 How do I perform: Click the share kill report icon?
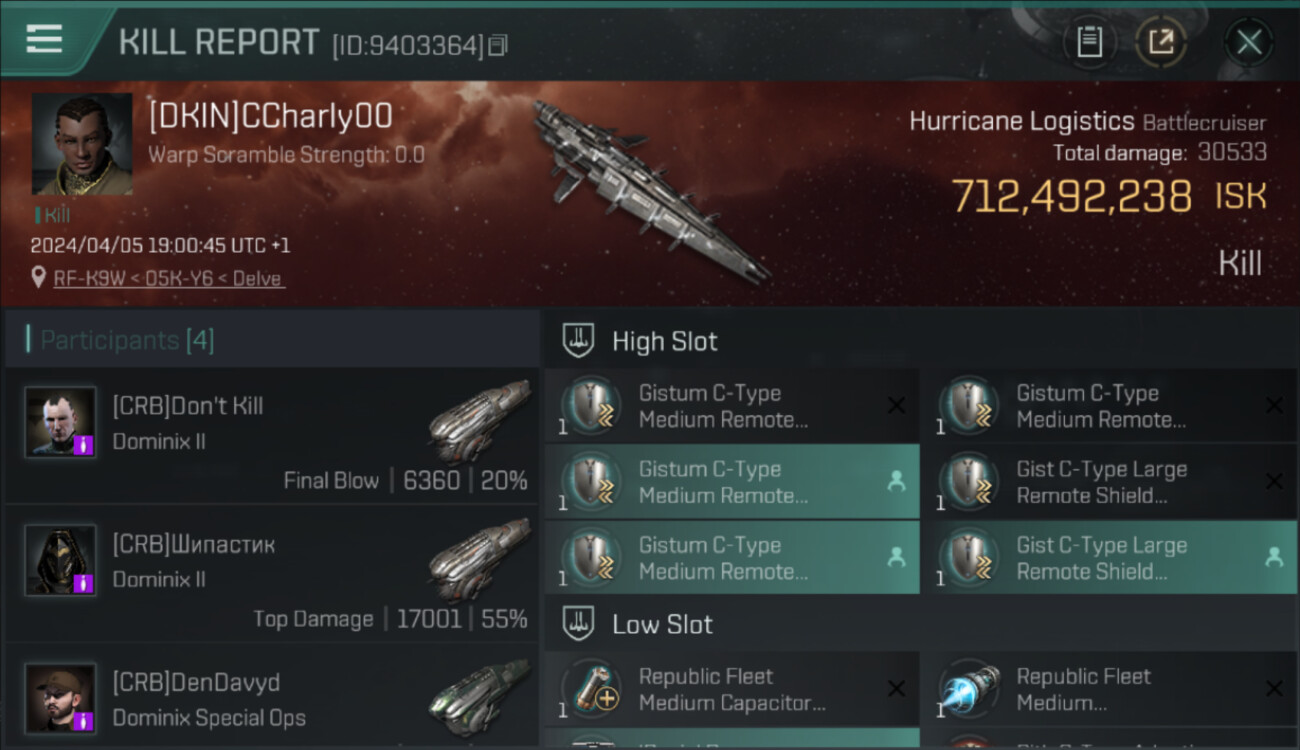pyautogui.click(x=1161, y=42)
